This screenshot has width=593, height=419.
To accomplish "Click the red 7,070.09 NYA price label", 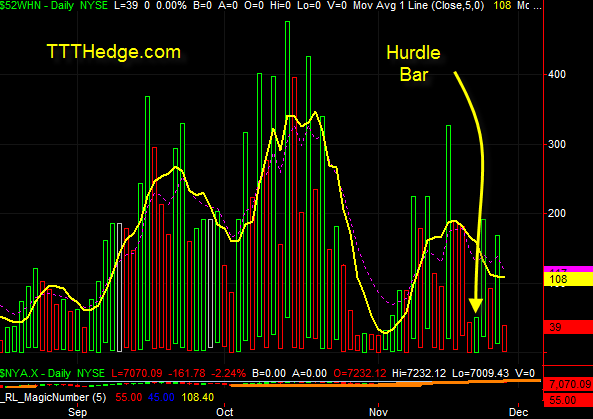I will click(568, 385).
